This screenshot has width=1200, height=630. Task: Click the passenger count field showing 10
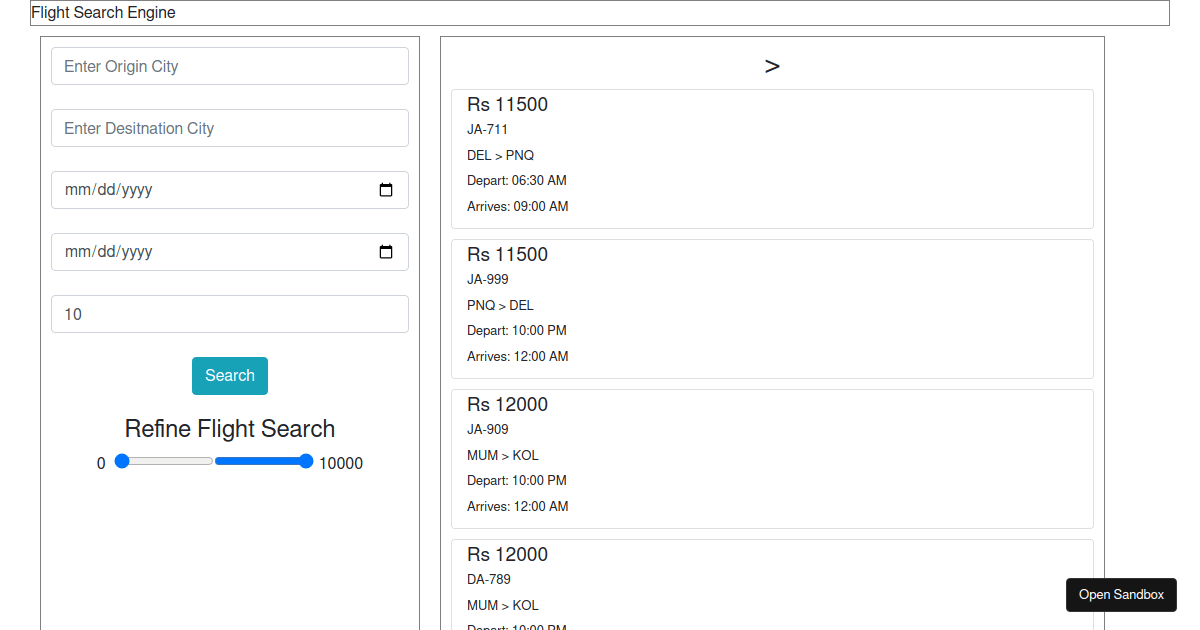229,313
